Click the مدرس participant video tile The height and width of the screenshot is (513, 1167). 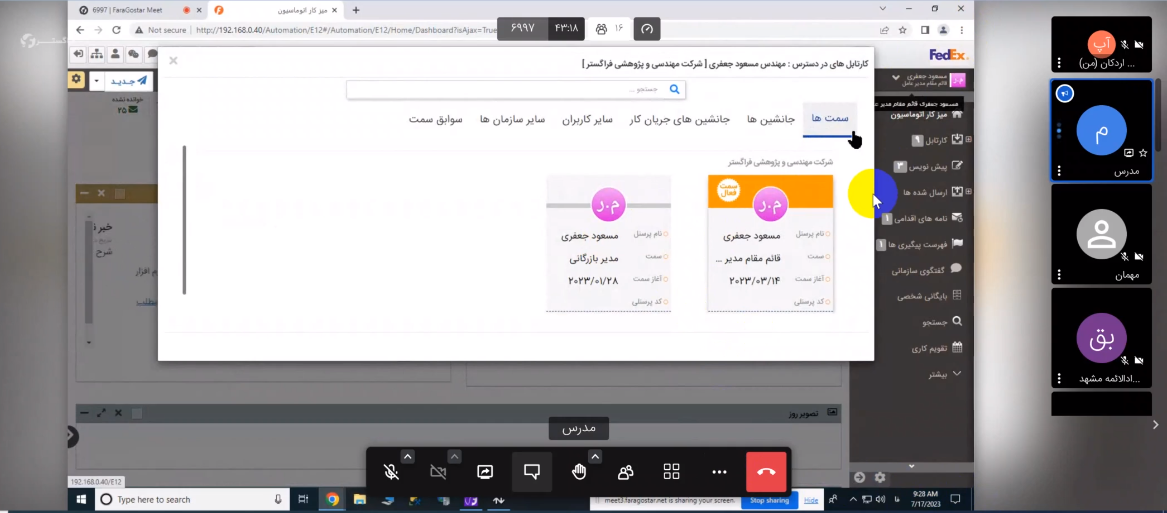pyautogui.click(x=1102, y=130)
